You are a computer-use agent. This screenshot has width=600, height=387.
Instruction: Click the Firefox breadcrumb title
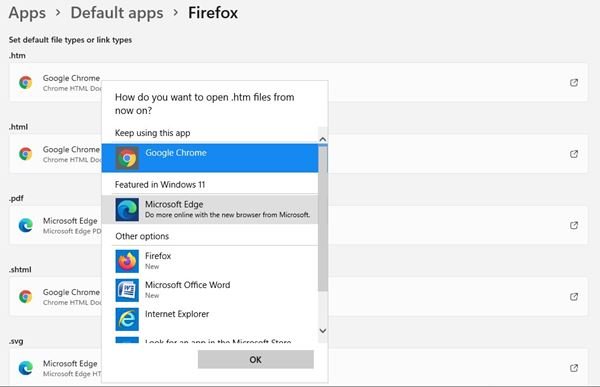[x=213, y=13]
